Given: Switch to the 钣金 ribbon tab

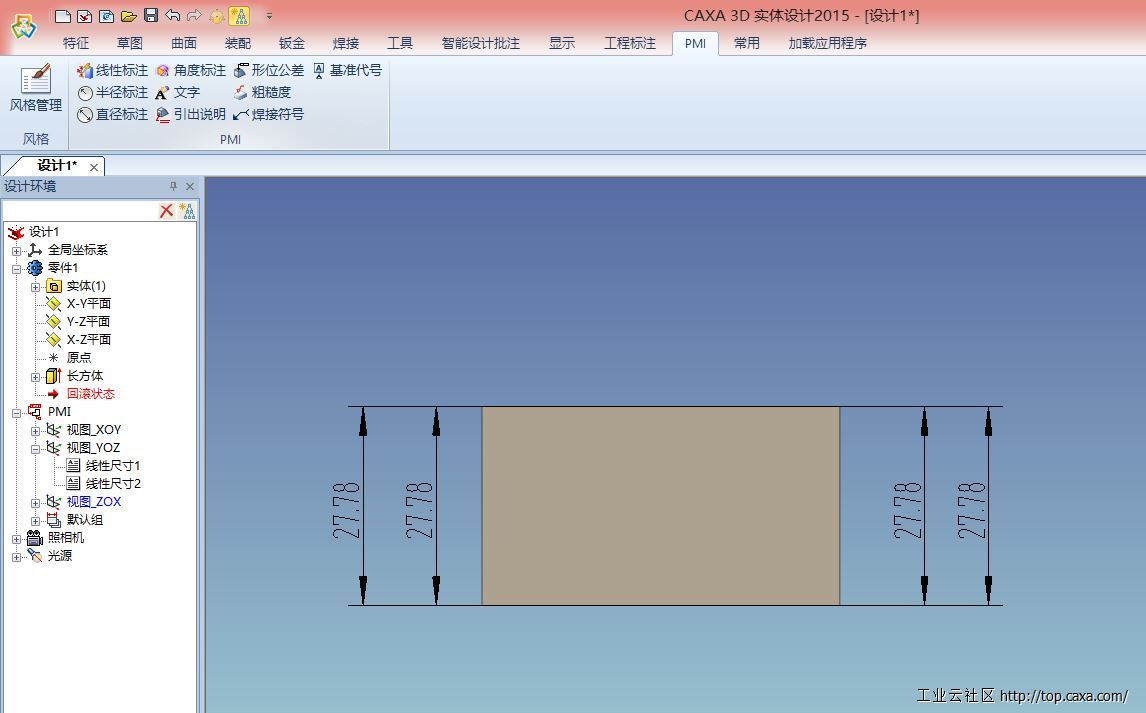Looking at the screenshot, I should (x=292, y=43).
